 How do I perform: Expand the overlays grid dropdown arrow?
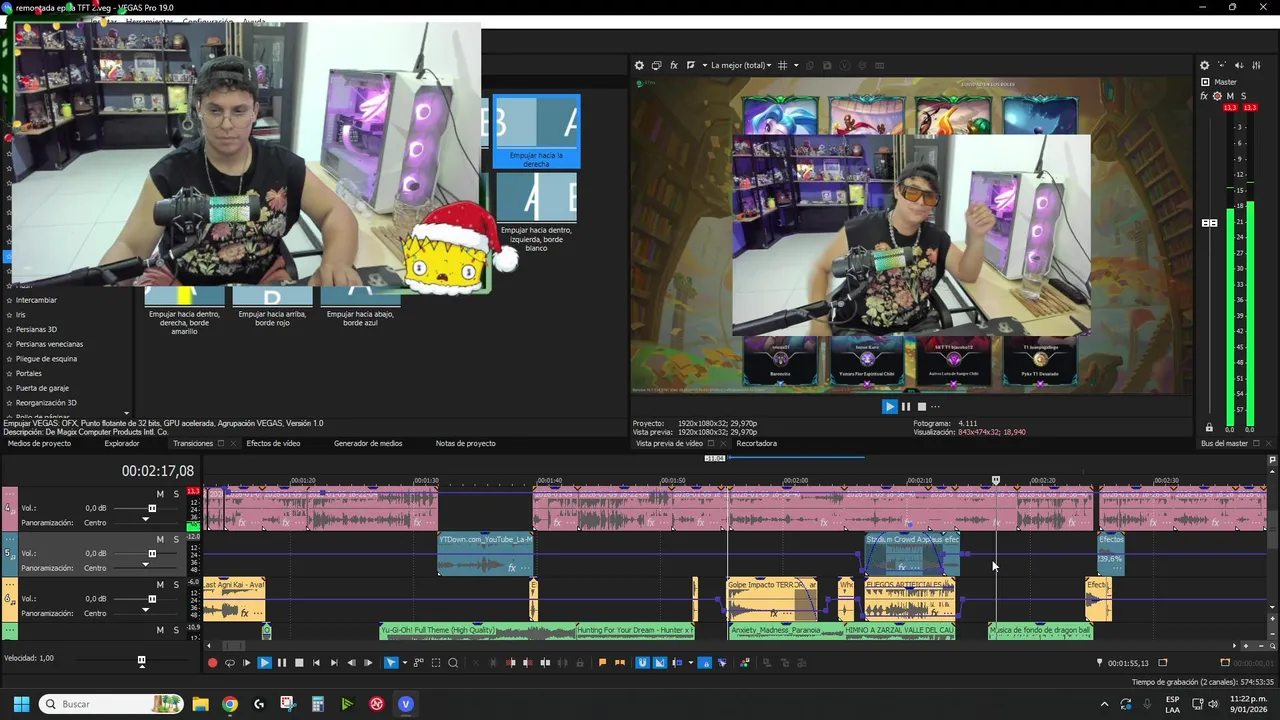pos(796,65)
